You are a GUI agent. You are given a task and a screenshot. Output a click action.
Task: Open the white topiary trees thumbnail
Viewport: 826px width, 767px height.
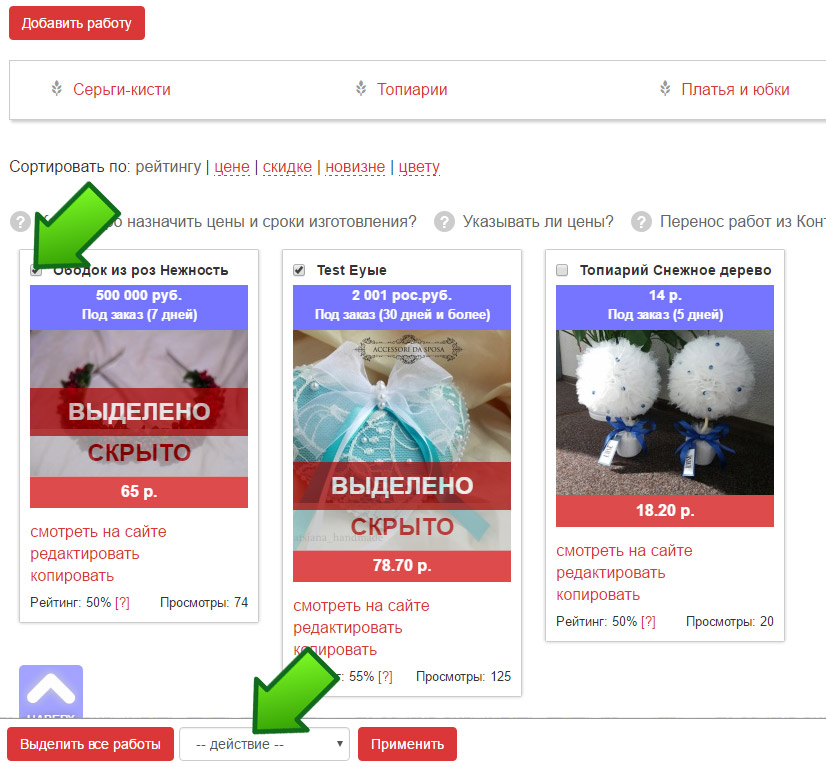665,412
